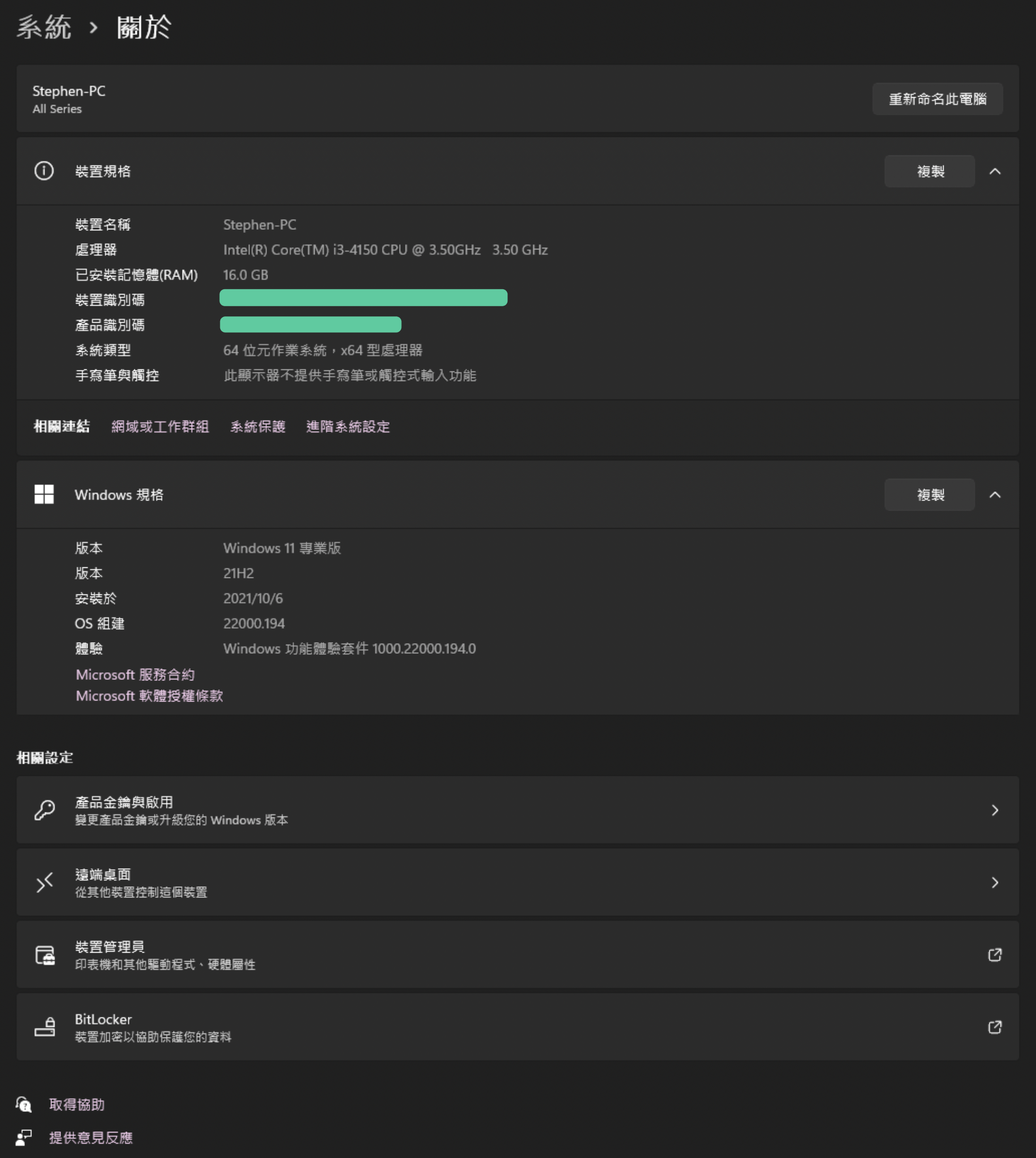Click the 此顯示器不提供手寫筆或觸控式輸入功能 value
The height and width of the screenshot is (1158, 1036).
[350, 375]
